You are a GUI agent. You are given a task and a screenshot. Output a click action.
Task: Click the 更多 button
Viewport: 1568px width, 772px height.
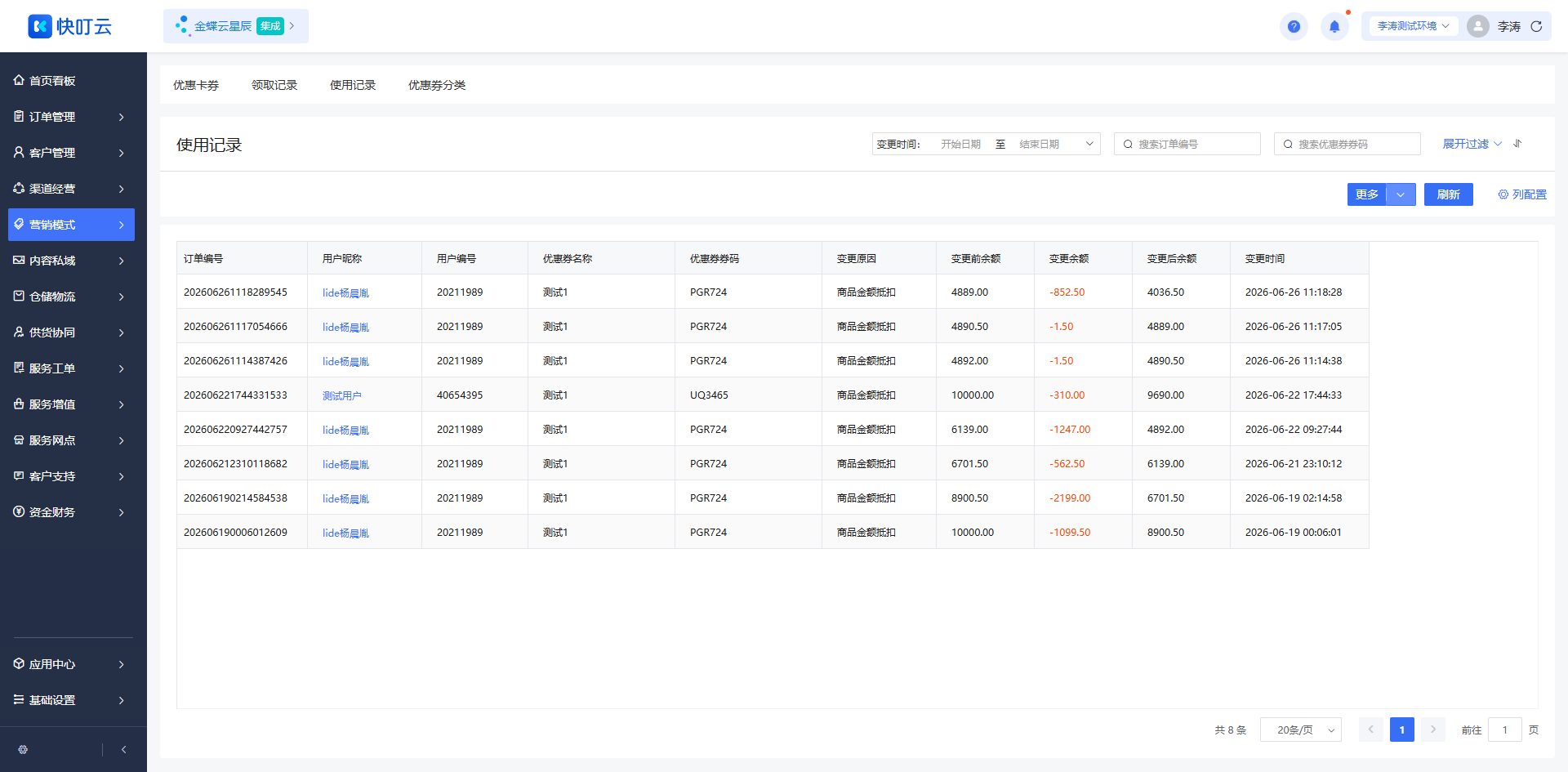(x=1366, y=194)
